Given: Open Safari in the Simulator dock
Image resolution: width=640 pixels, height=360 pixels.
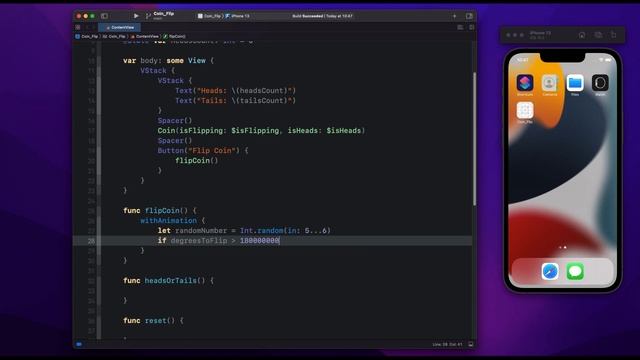Looking at the screenshot, I should 550,271.
